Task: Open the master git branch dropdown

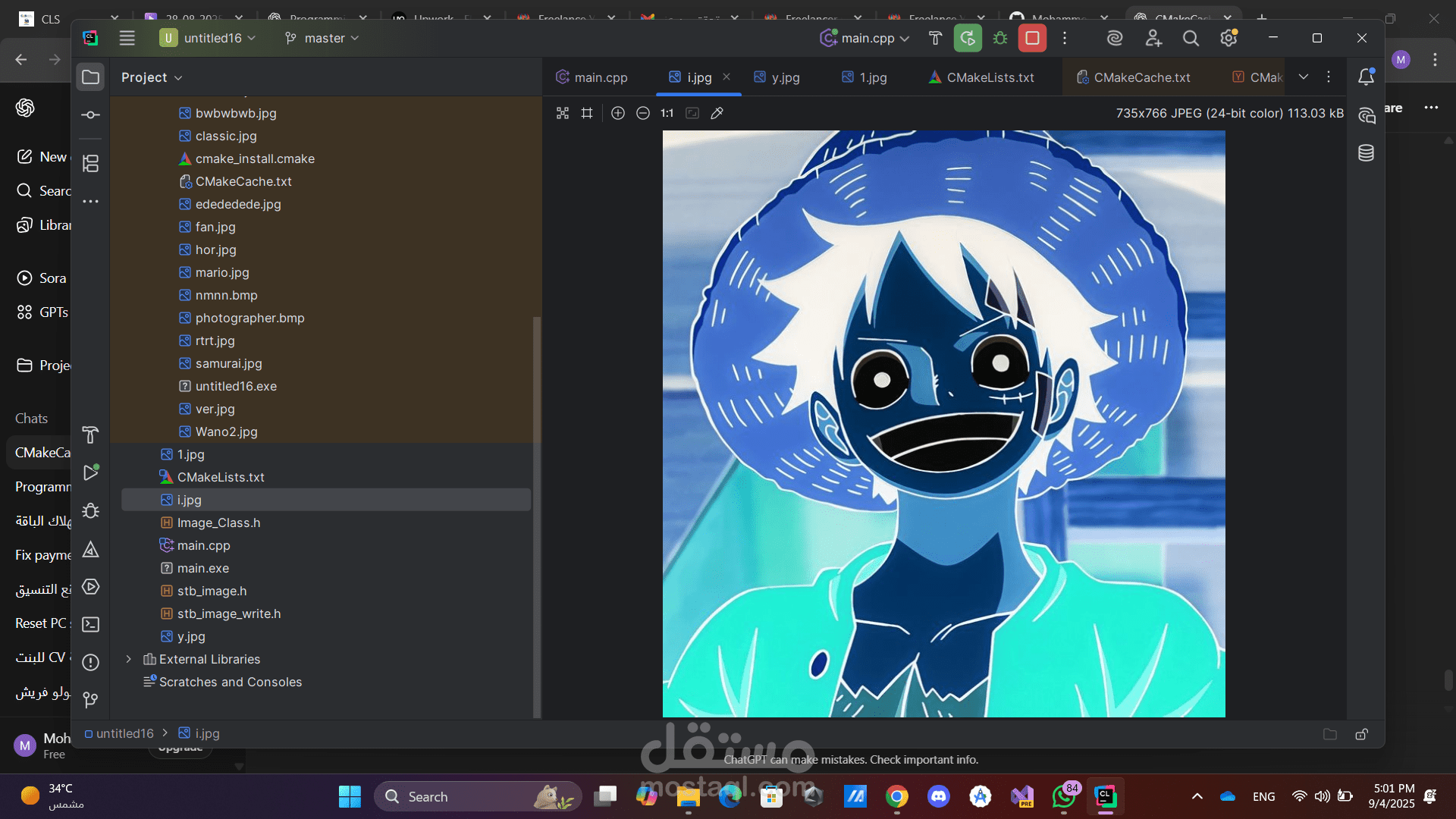Action: click(322, 38)
